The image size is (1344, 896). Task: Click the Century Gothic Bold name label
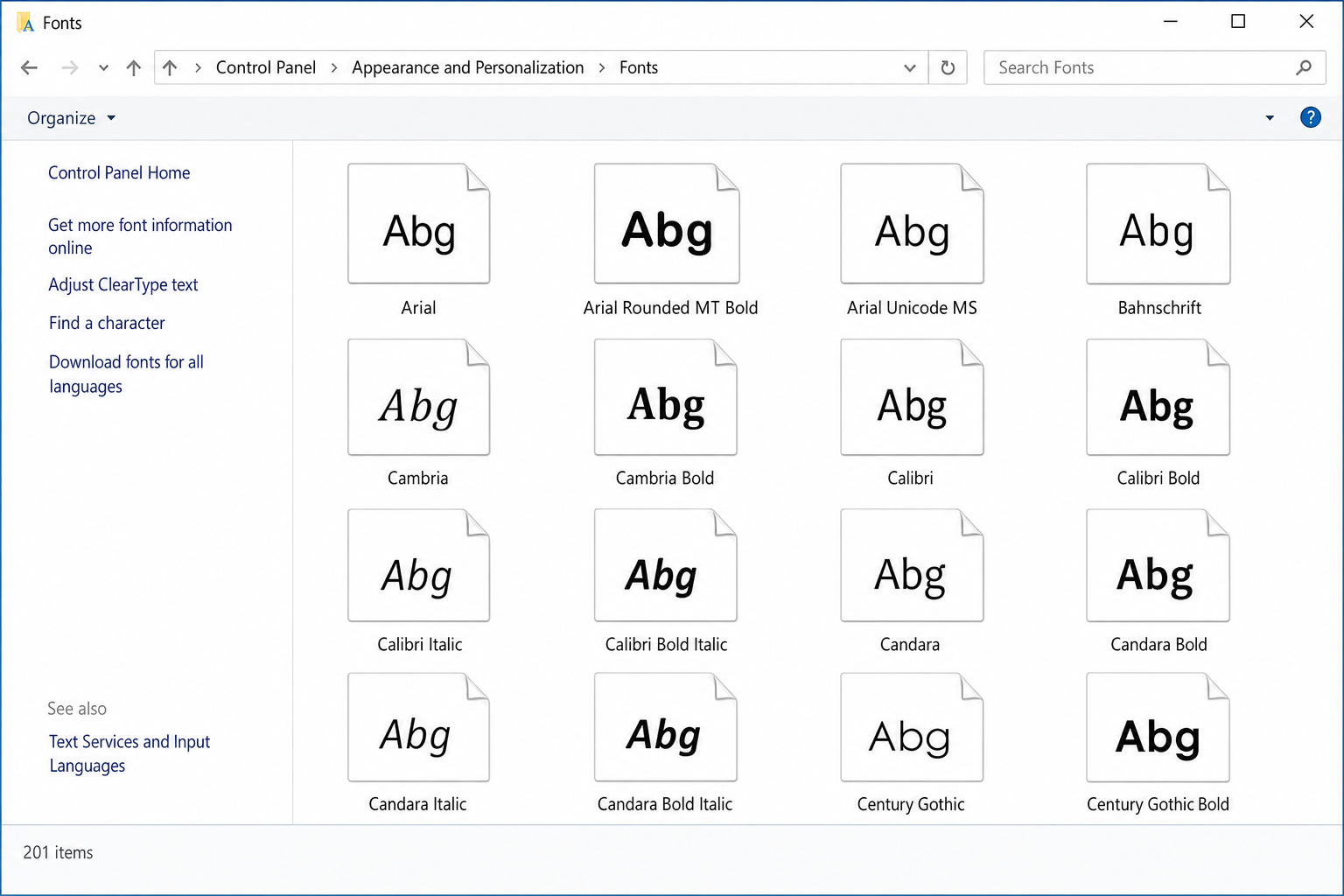pos(1158,803)
